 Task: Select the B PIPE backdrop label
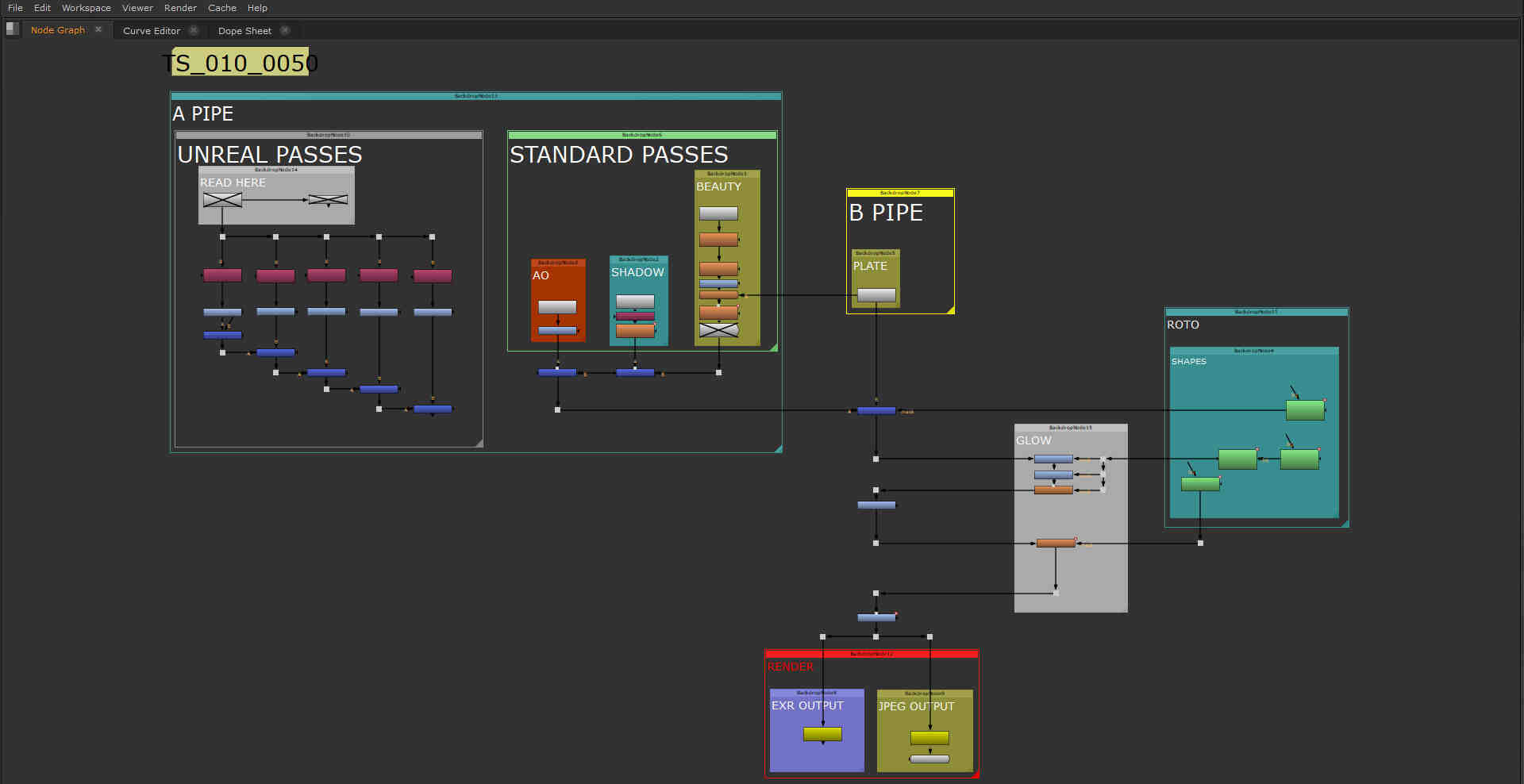coord(886,213)
